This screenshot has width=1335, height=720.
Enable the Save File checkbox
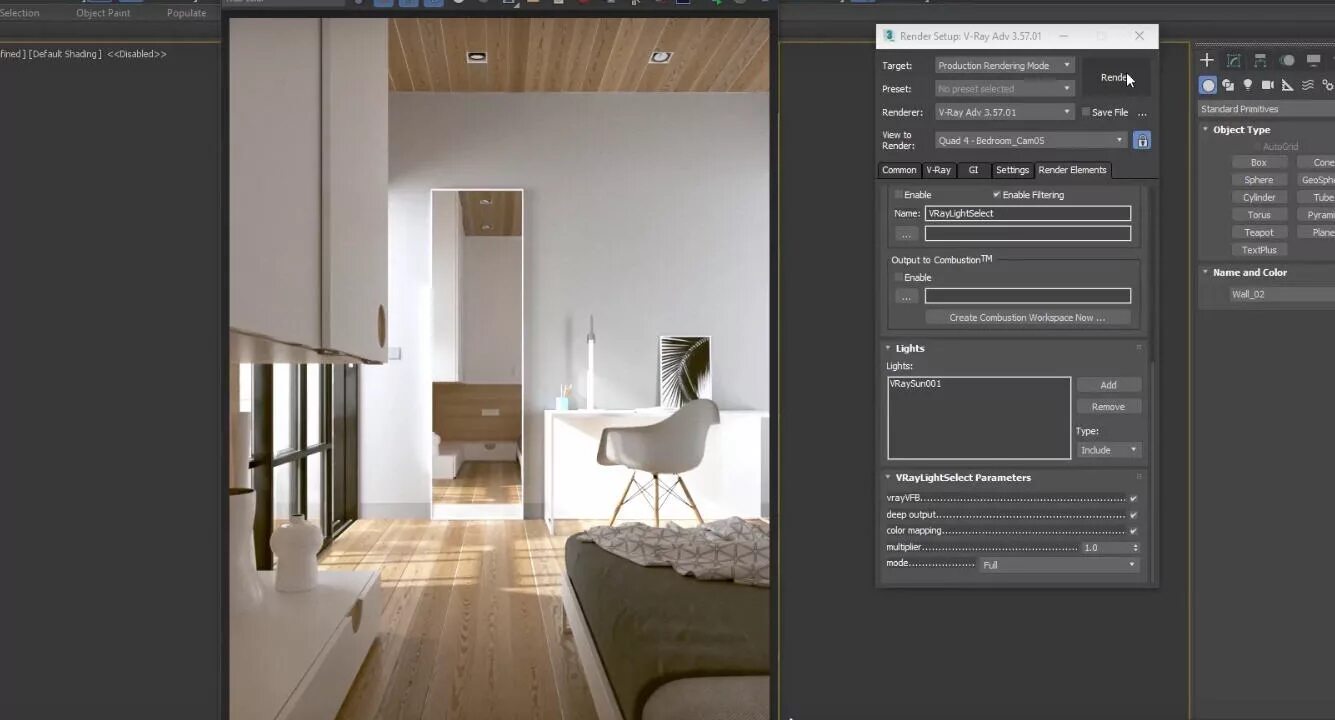coord(1086,112)
